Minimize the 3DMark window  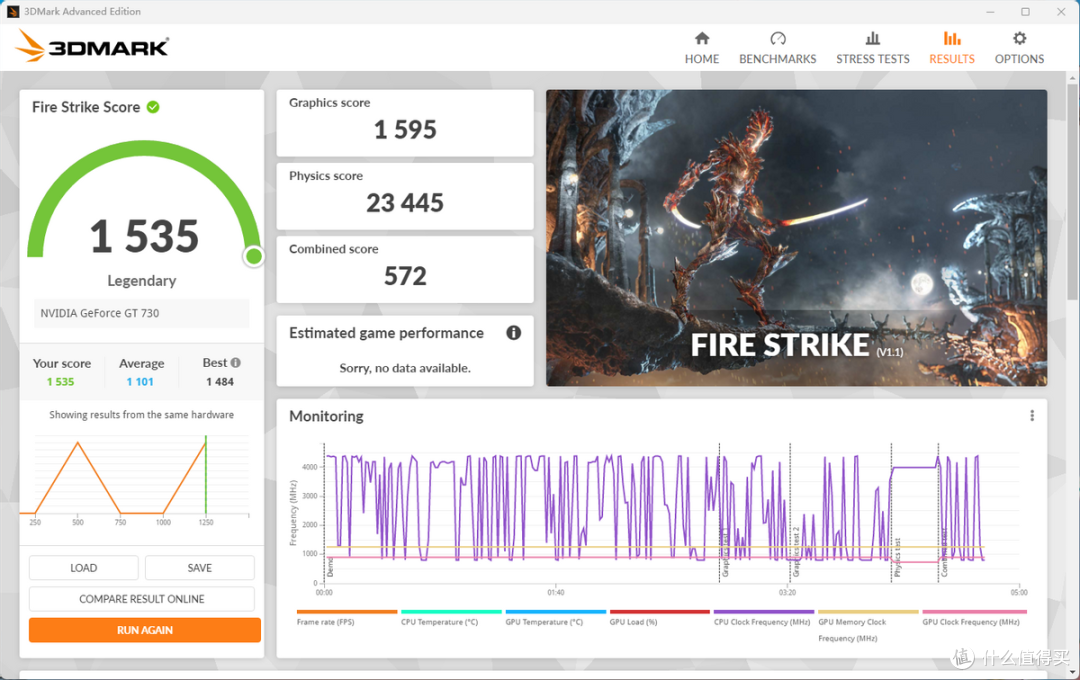point(990,12)
